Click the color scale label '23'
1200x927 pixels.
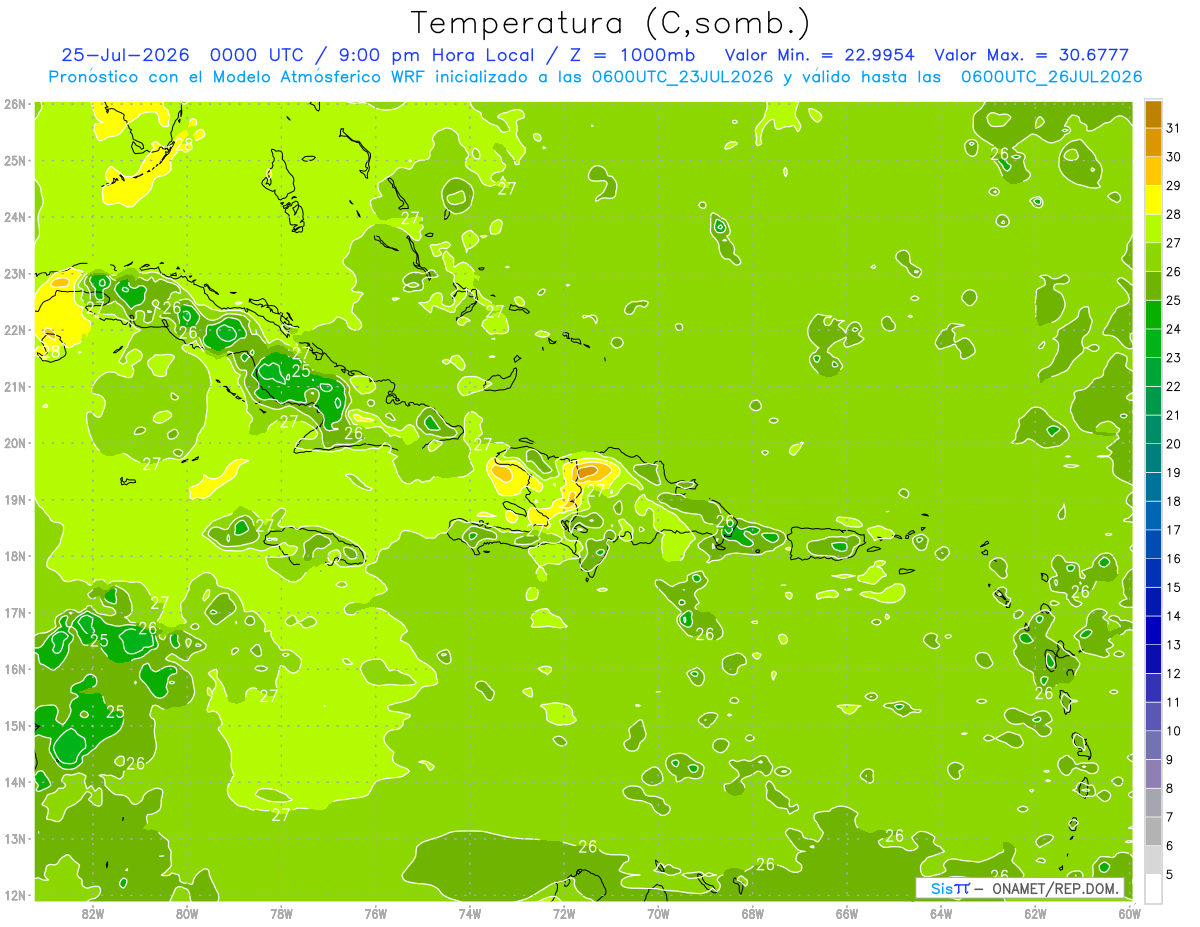[x=1174, y=358]
